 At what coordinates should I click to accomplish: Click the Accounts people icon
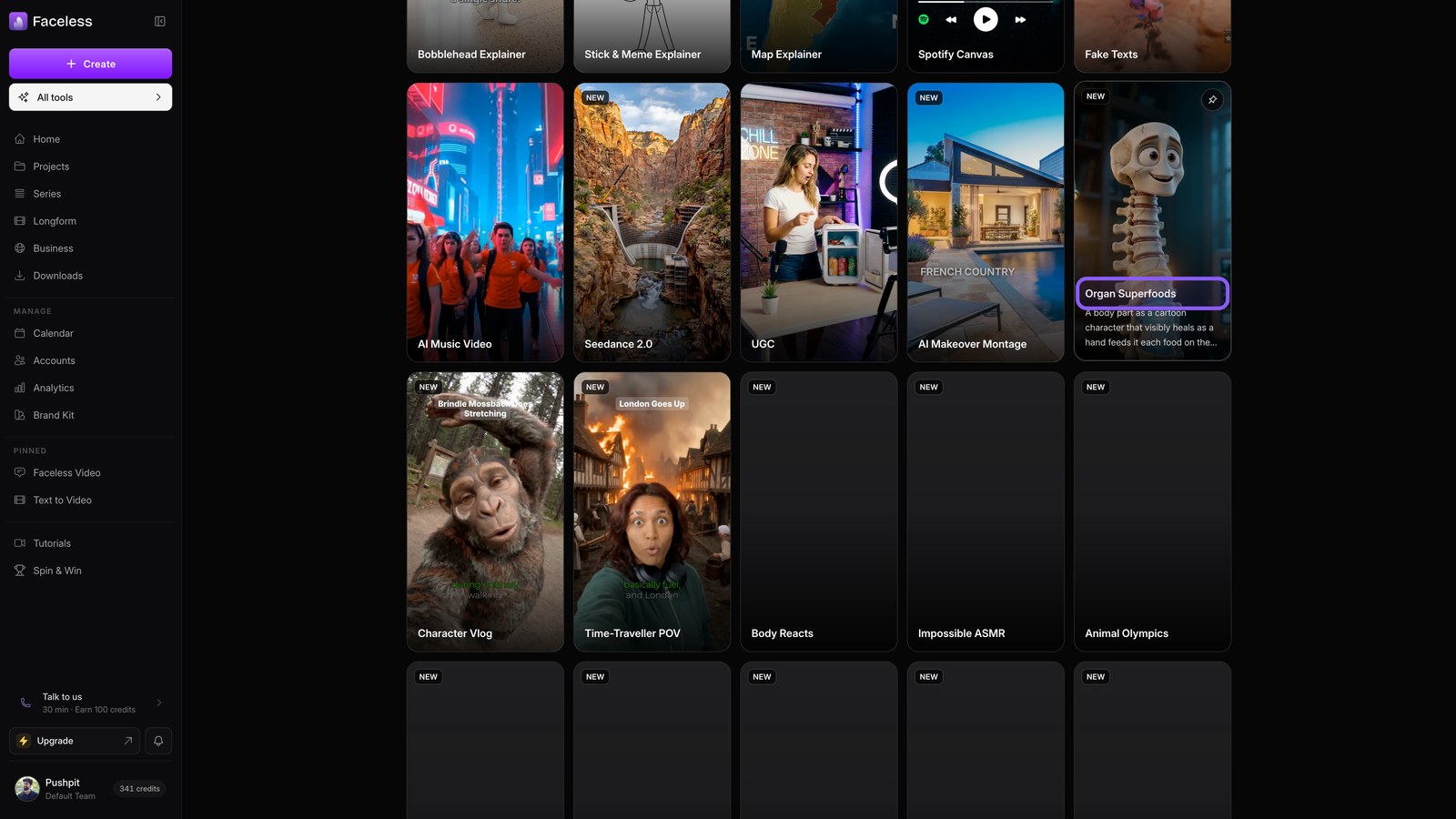pos(20,360)
